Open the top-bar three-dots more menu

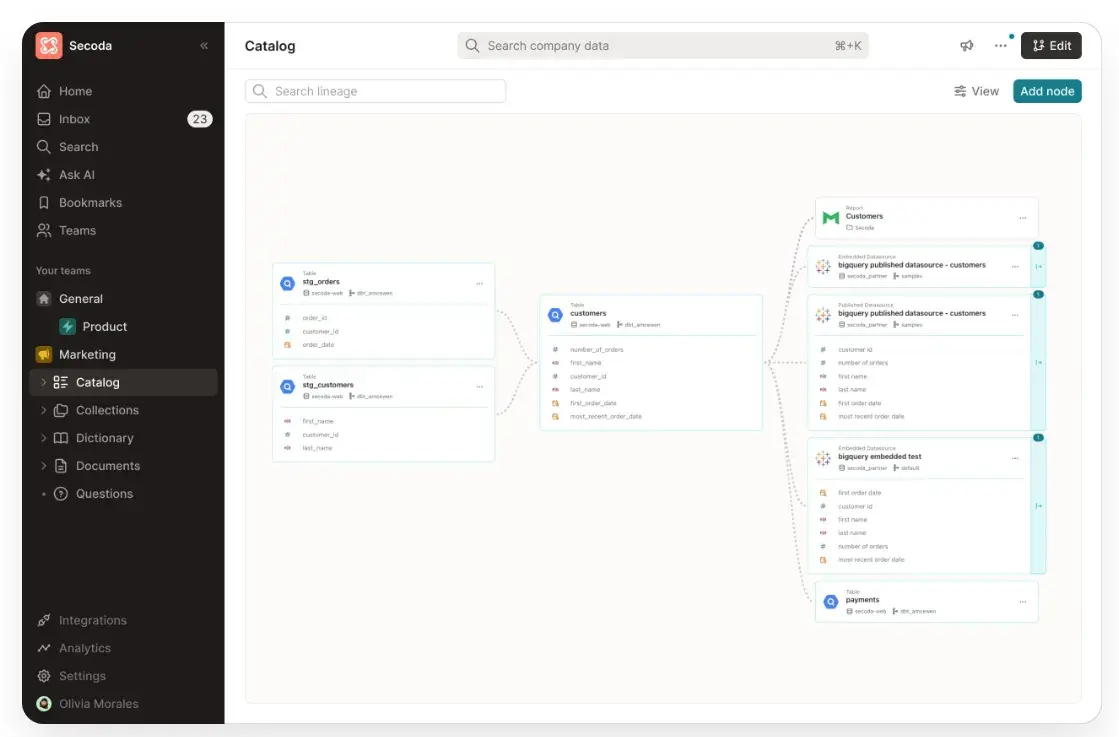coord(1001,46)
